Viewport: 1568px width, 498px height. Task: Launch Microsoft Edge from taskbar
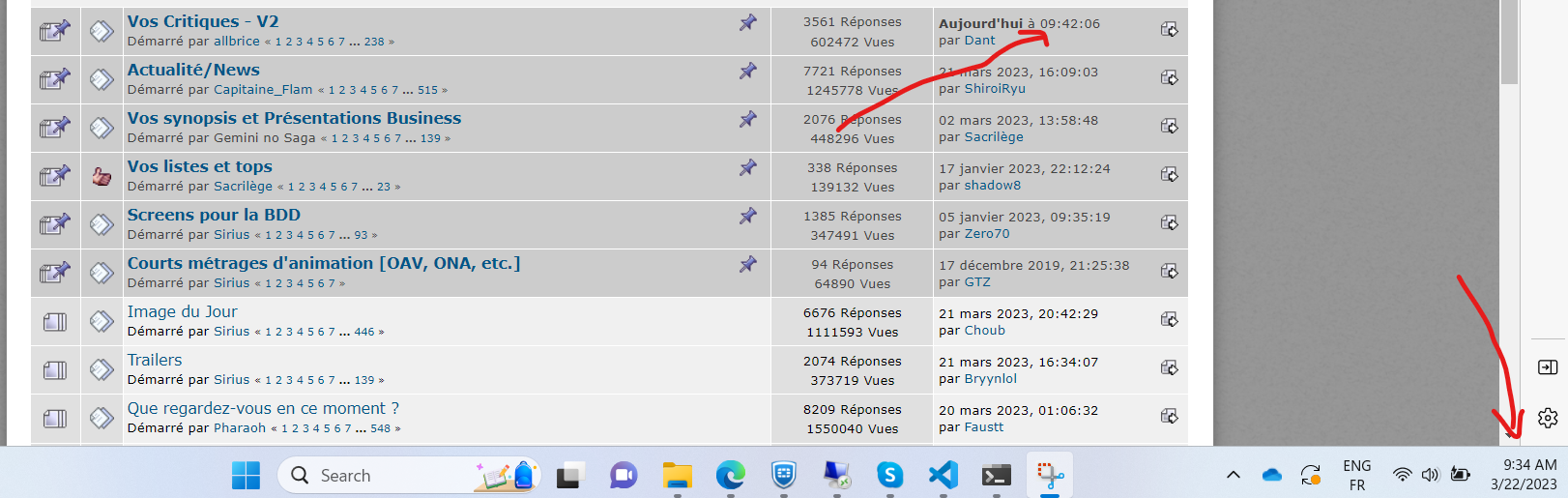point(731,475)
